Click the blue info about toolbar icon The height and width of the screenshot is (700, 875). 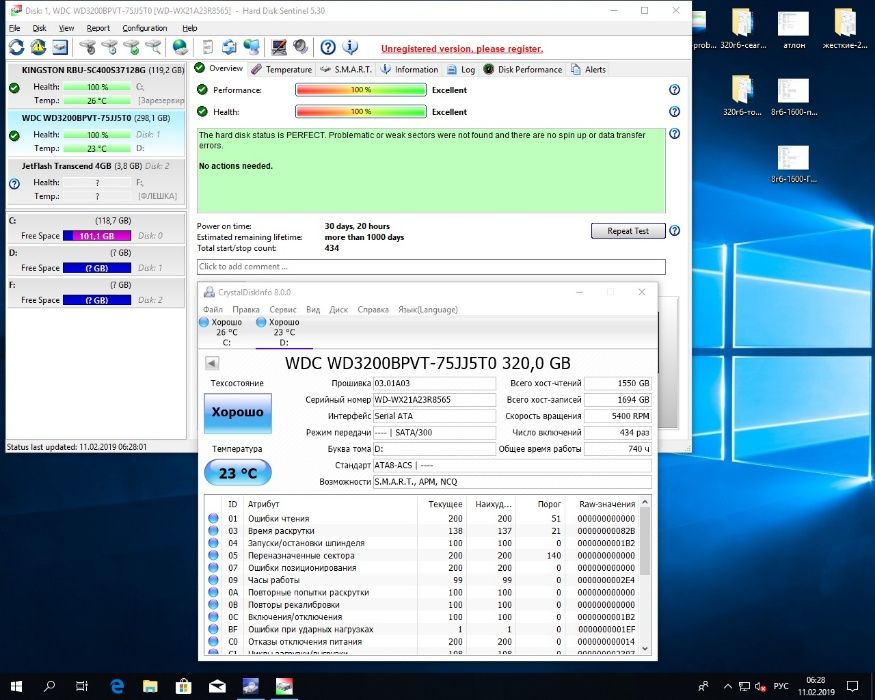click(350, 47)
